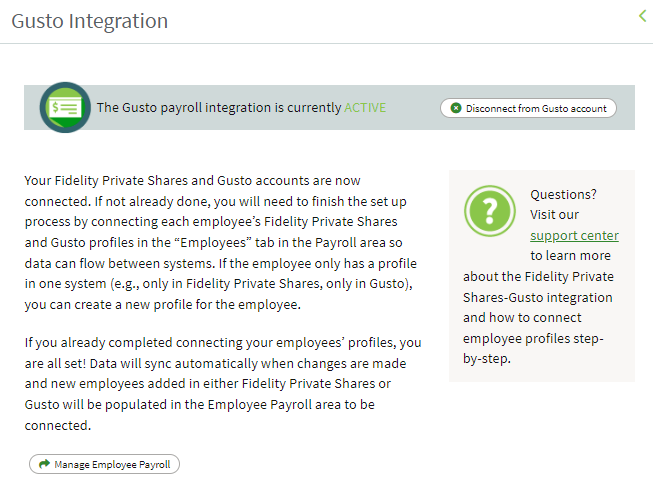The image size is (653, 482).
Task: Click the "you can create a new profile" sentence
Action: click(x=162, y=305)
